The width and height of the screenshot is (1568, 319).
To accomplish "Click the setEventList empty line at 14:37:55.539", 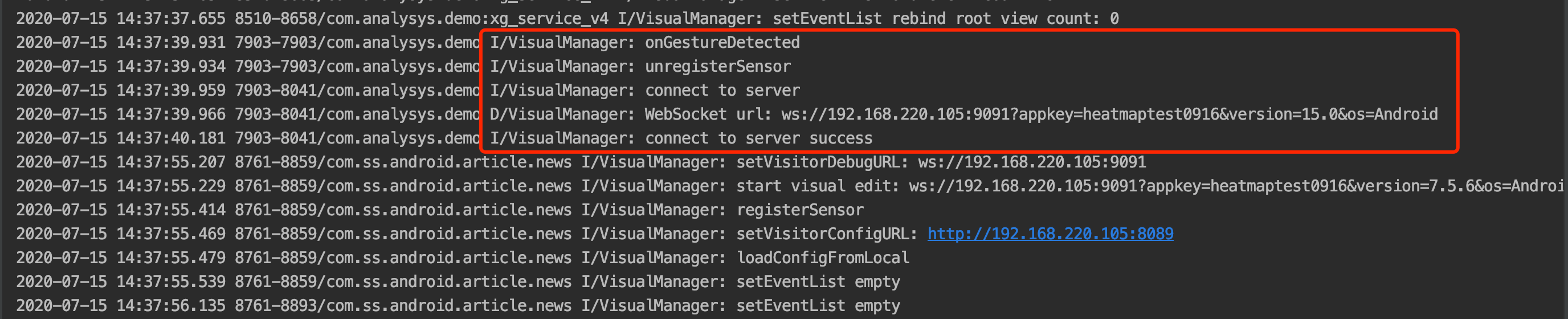I will pos(458,282).
